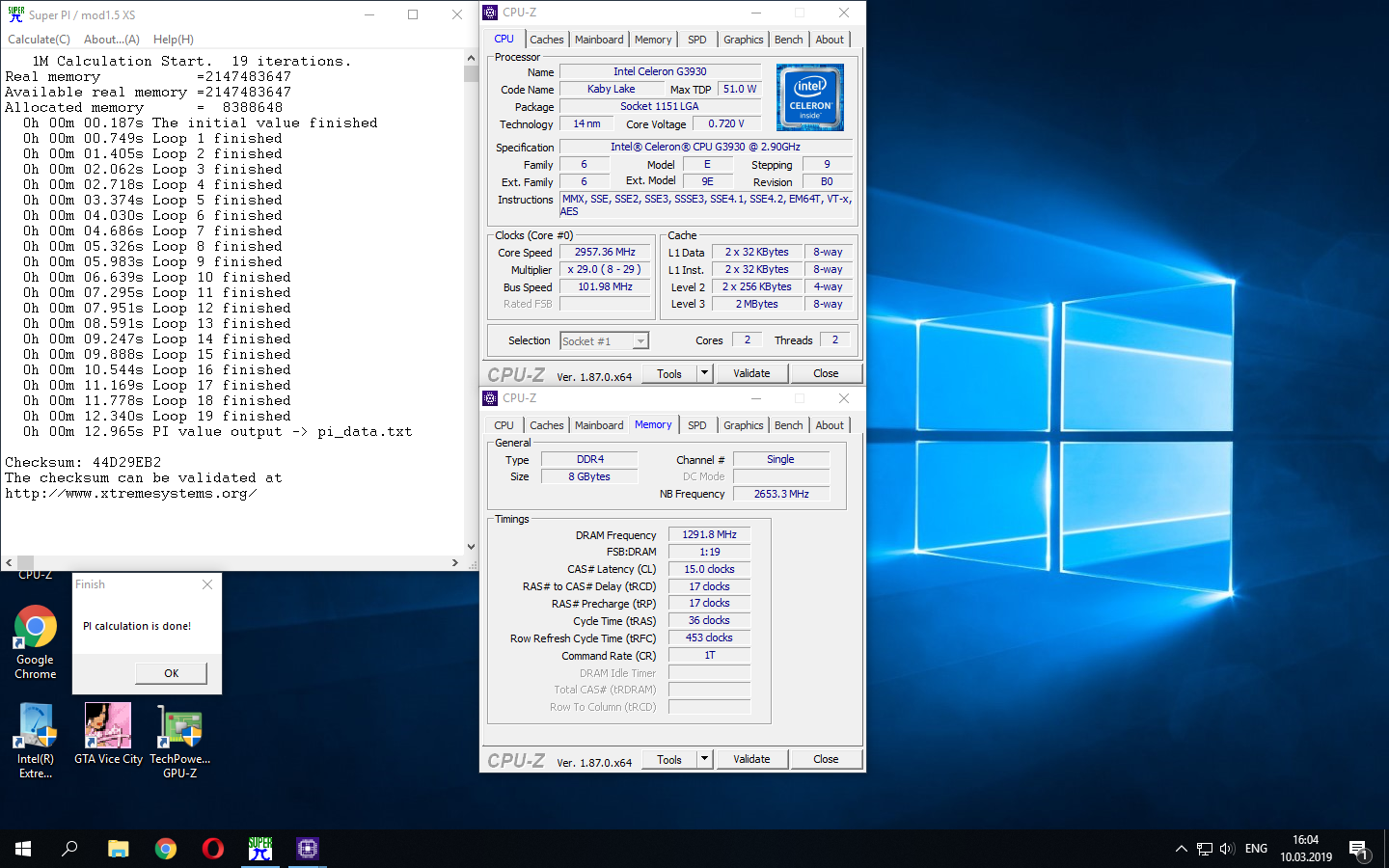The height and width of the screenshot is (868, 1389).
Task: Click Validate in lower CPU-Z window
Action: [x=751, y=759]
